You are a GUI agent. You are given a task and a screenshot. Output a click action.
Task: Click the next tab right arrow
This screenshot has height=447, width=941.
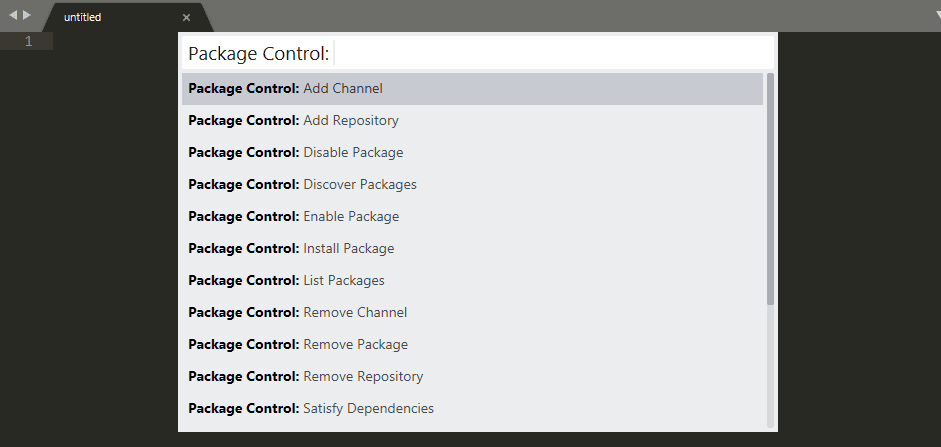(27, 15)
